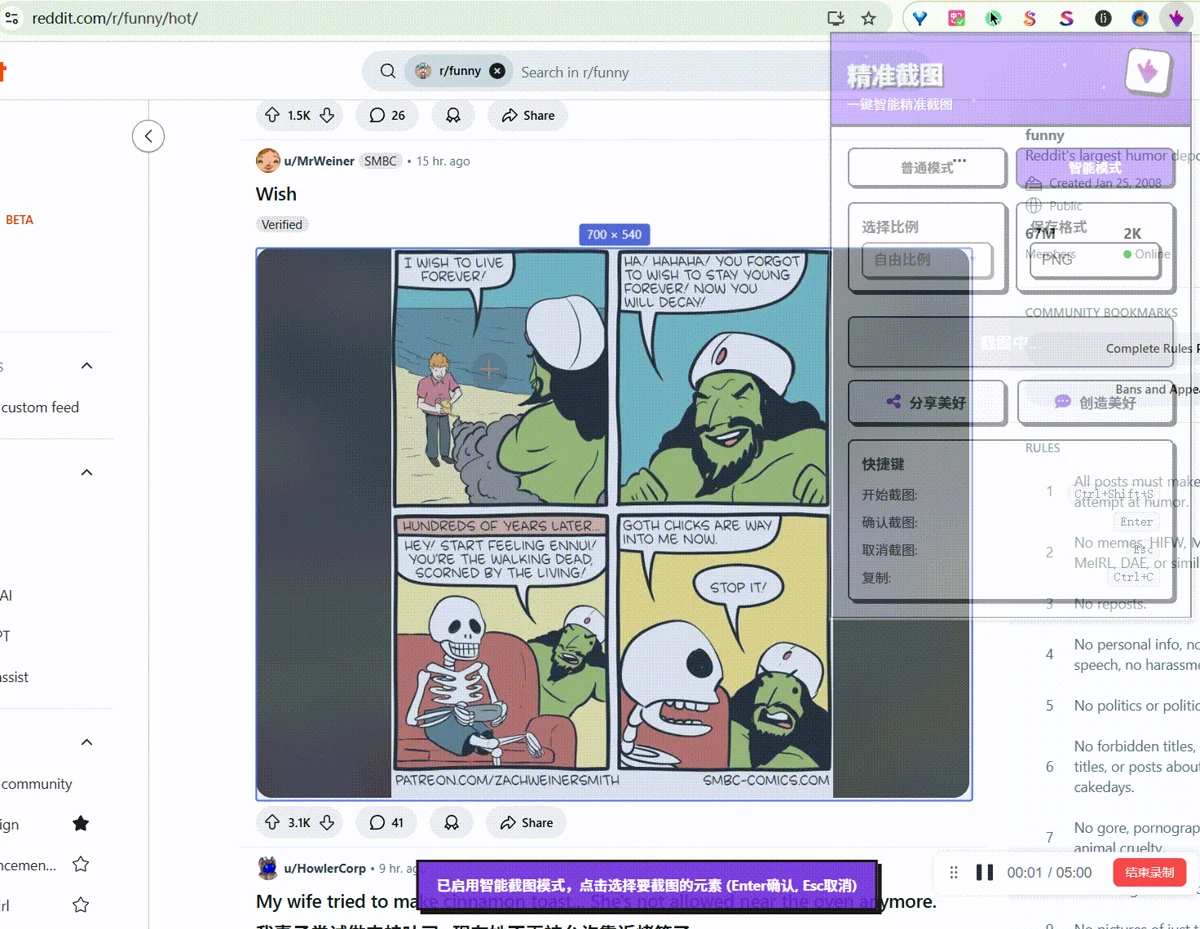Screen dimensions: 1200x929
Task: Favorite the community ending in "ncemen..."
Action: point(81,864)
